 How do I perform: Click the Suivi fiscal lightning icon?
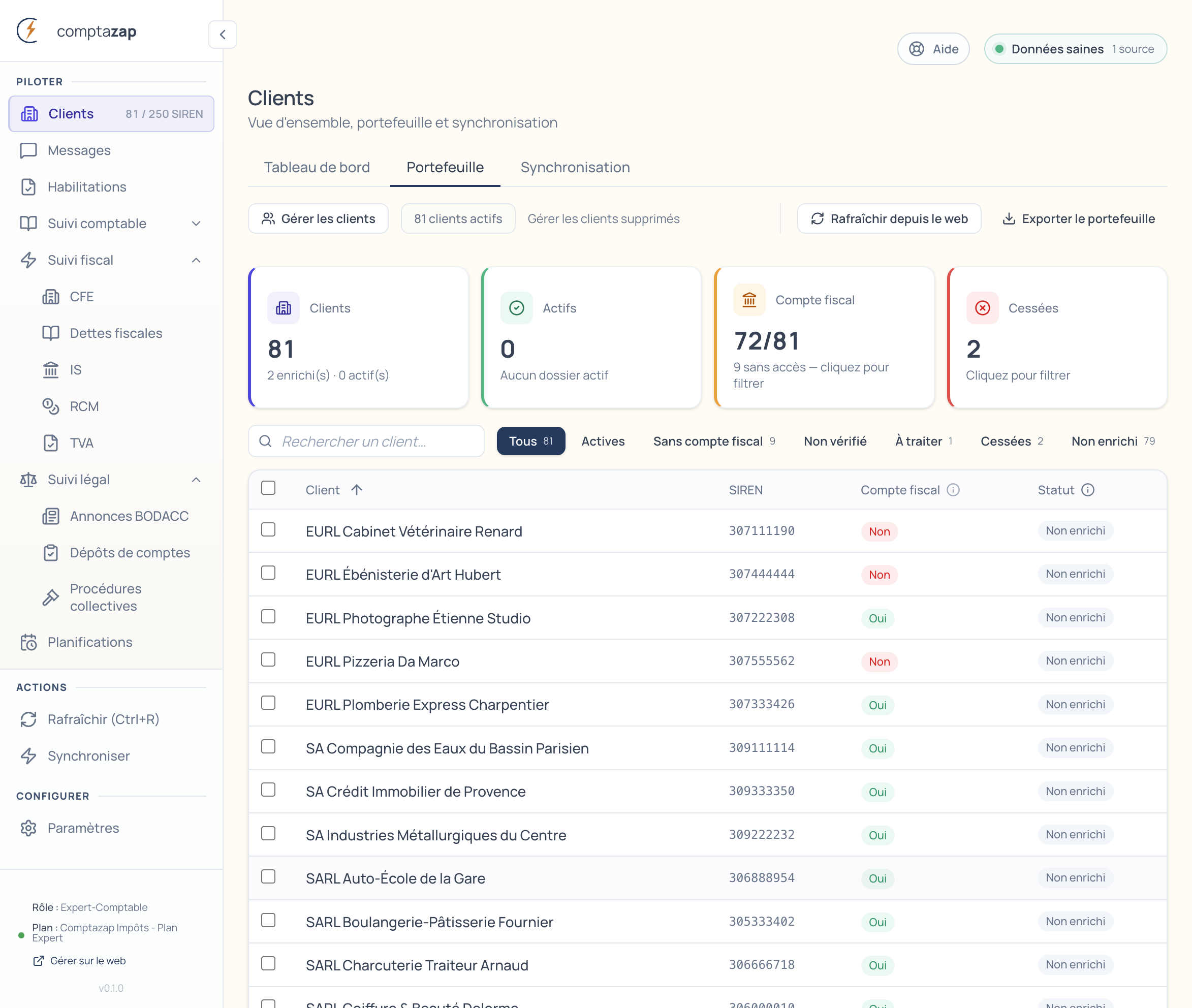[x=28, y=260]
